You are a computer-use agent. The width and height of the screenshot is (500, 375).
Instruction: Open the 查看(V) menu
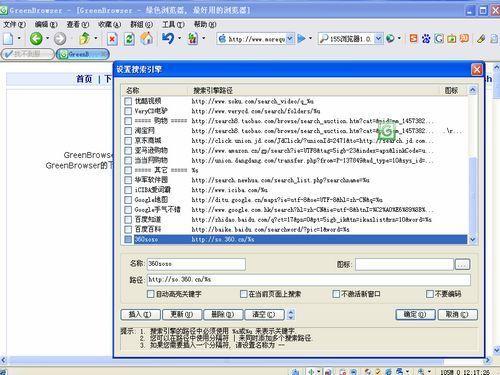coord(78,25)
